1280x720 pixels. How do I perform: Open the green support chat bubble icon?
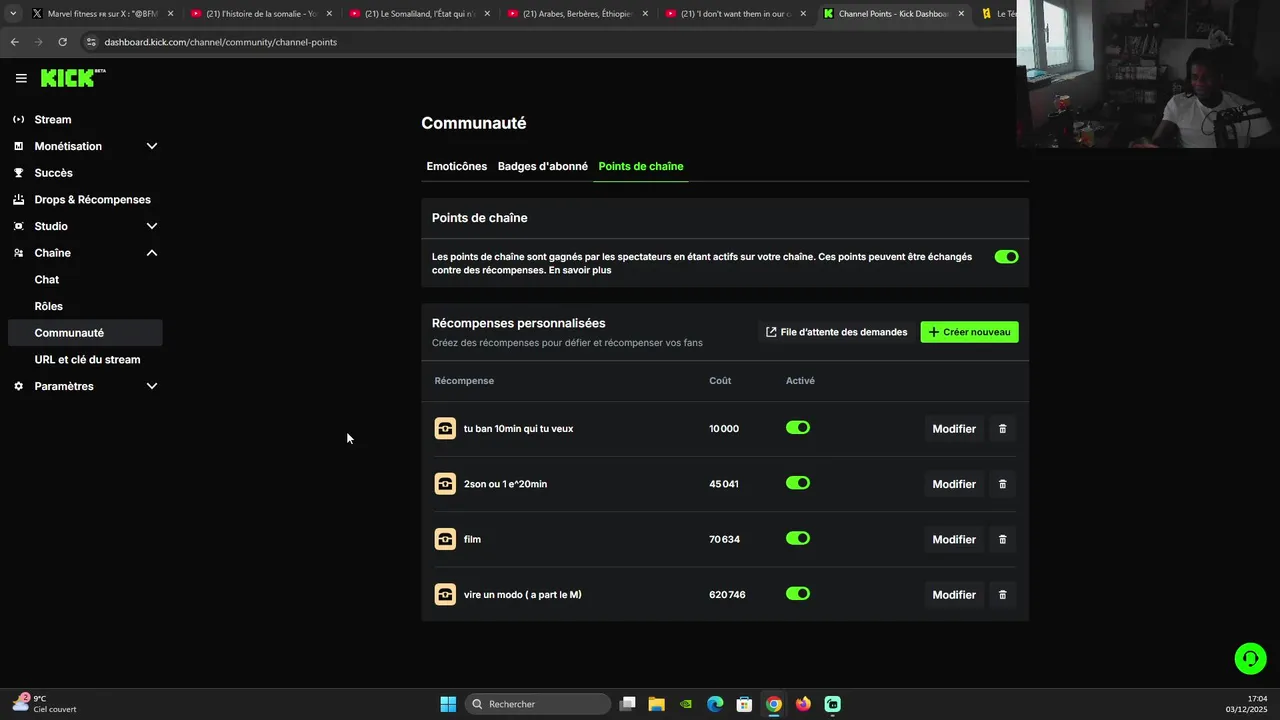1250,658
